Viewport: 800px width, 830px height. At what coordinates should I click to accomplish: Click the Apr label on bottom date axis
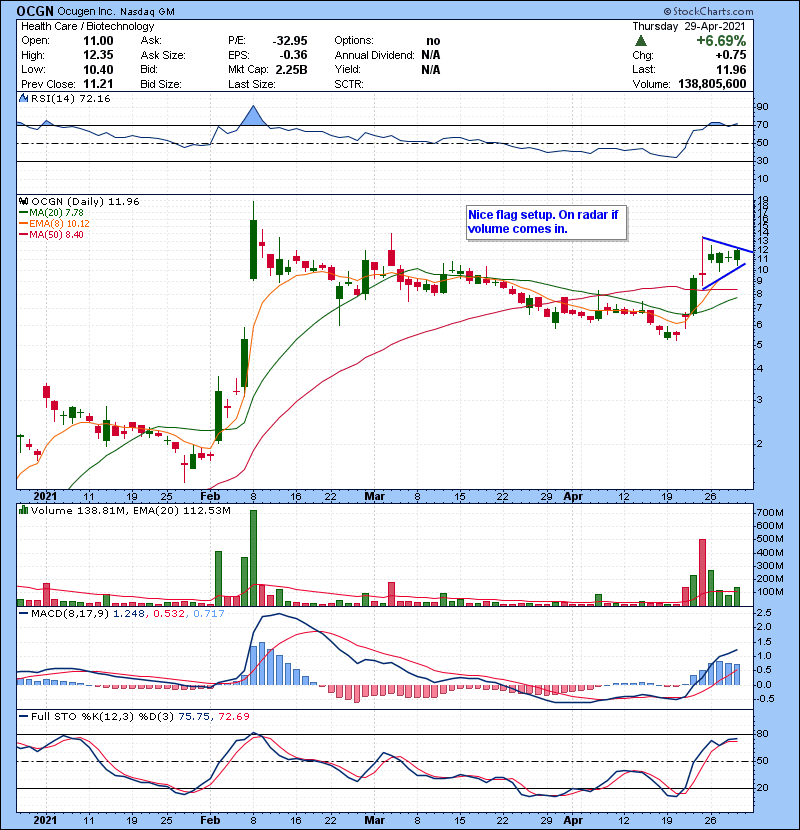573,820
